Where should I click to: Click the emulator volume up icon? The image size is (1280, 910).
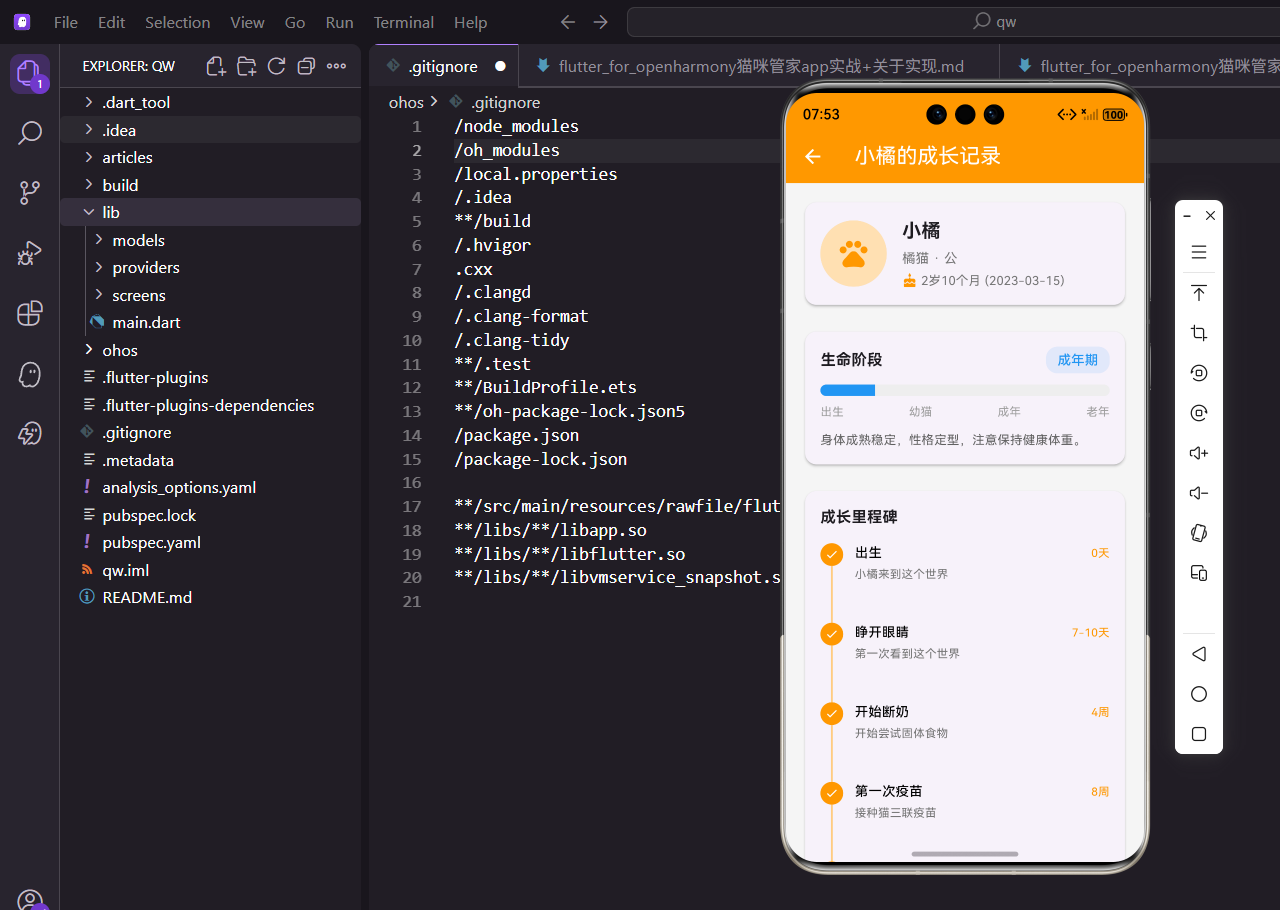point(1199,453)
